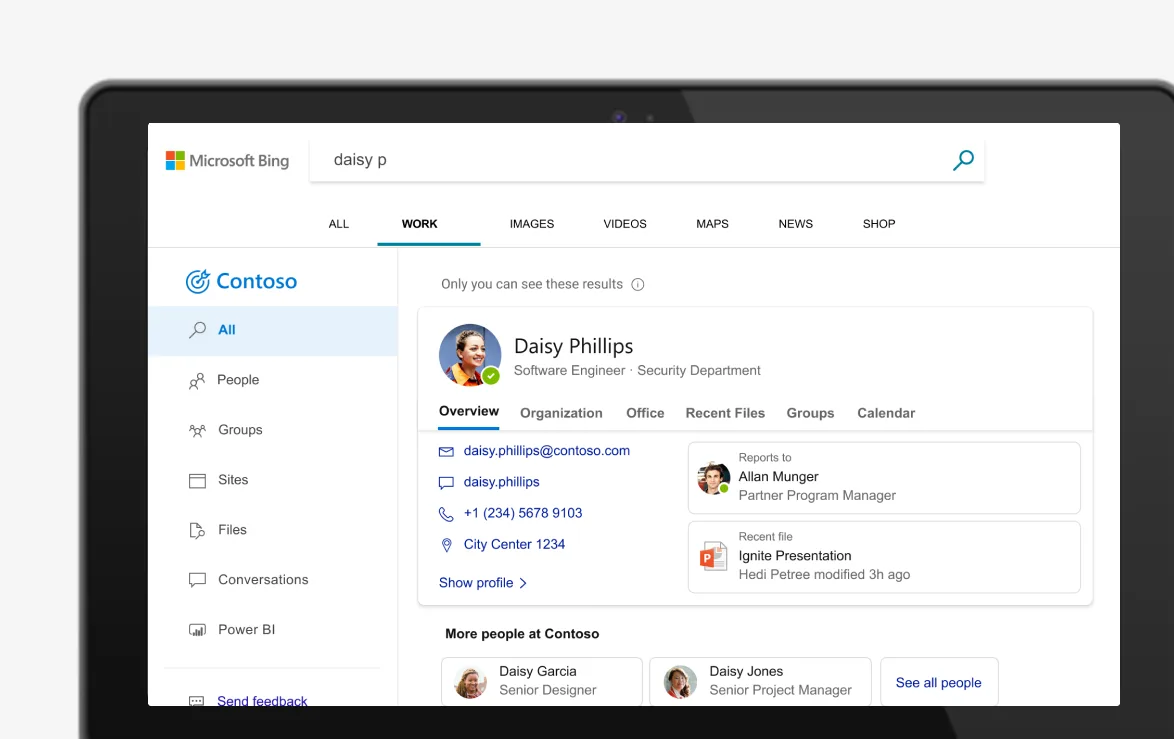
Task: Open the SHOP search tab
Action: coord(878,224)
